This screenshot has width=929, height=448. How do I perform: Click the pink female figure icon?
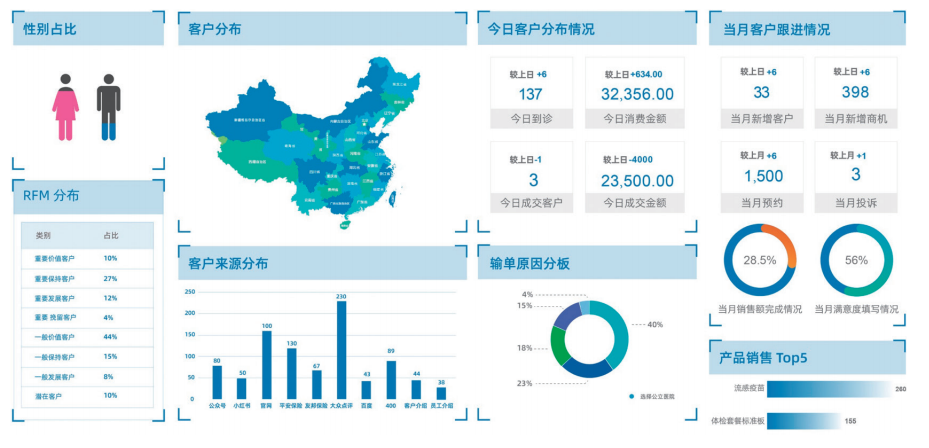point(65,106)
